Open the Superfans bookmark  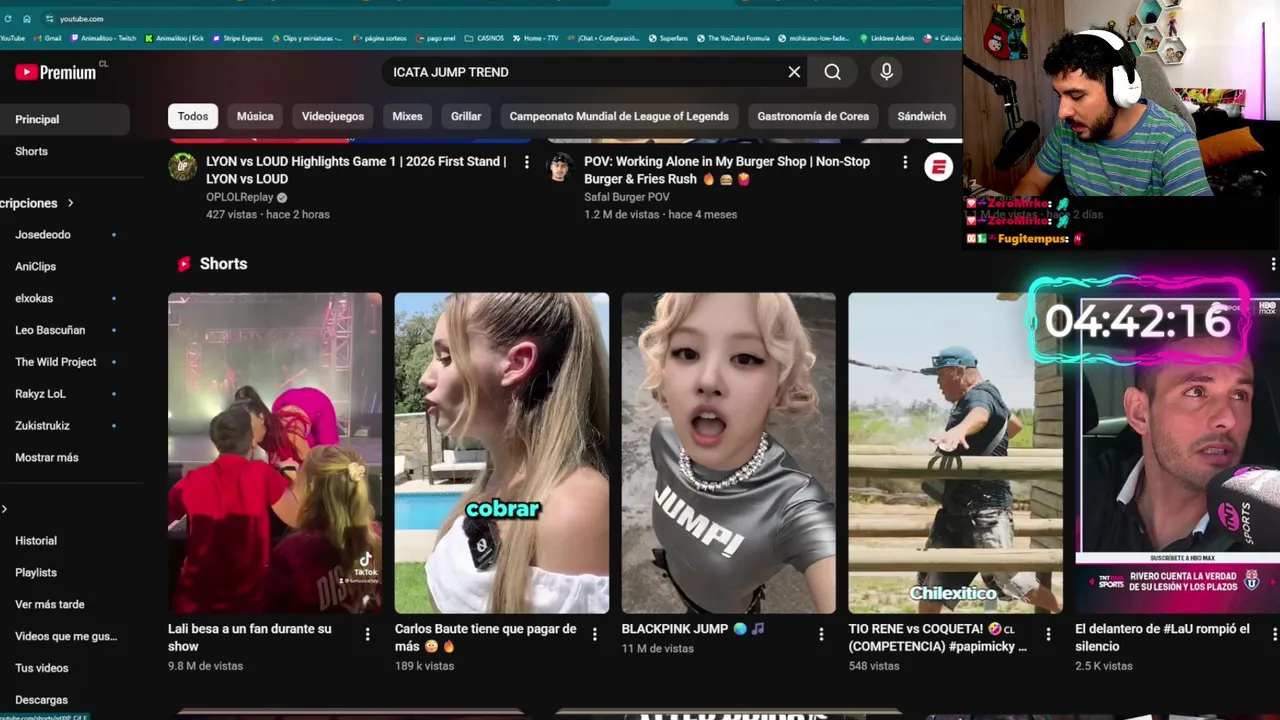click(x=670, y=38)
